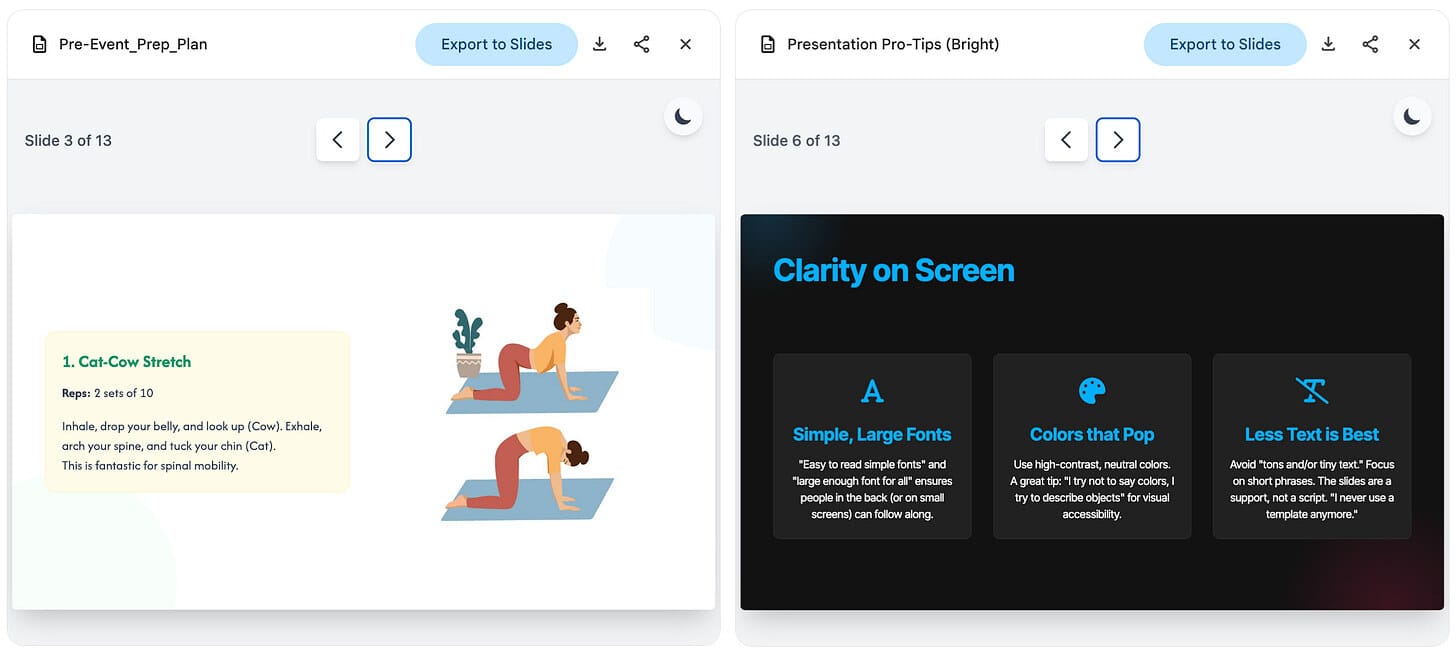
Task: Go to next slide in Pre-Event_Prep_Plan
Action: tap(389, 140)
